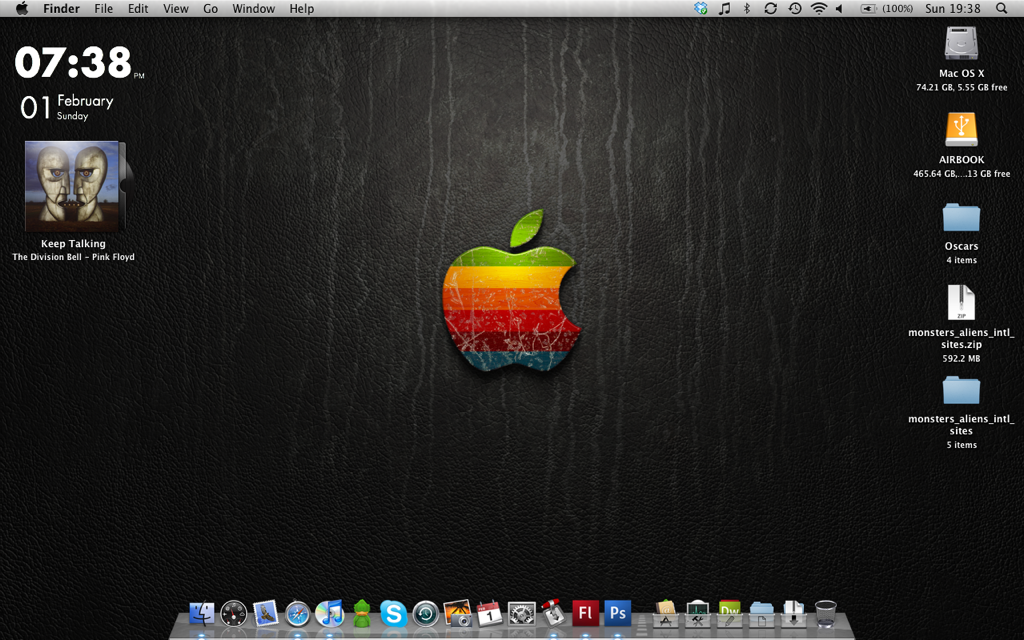The width and height of the screenshot is (1024, 640).
Task: Open the Applications stack in Dock
Action: pos(665,614)
